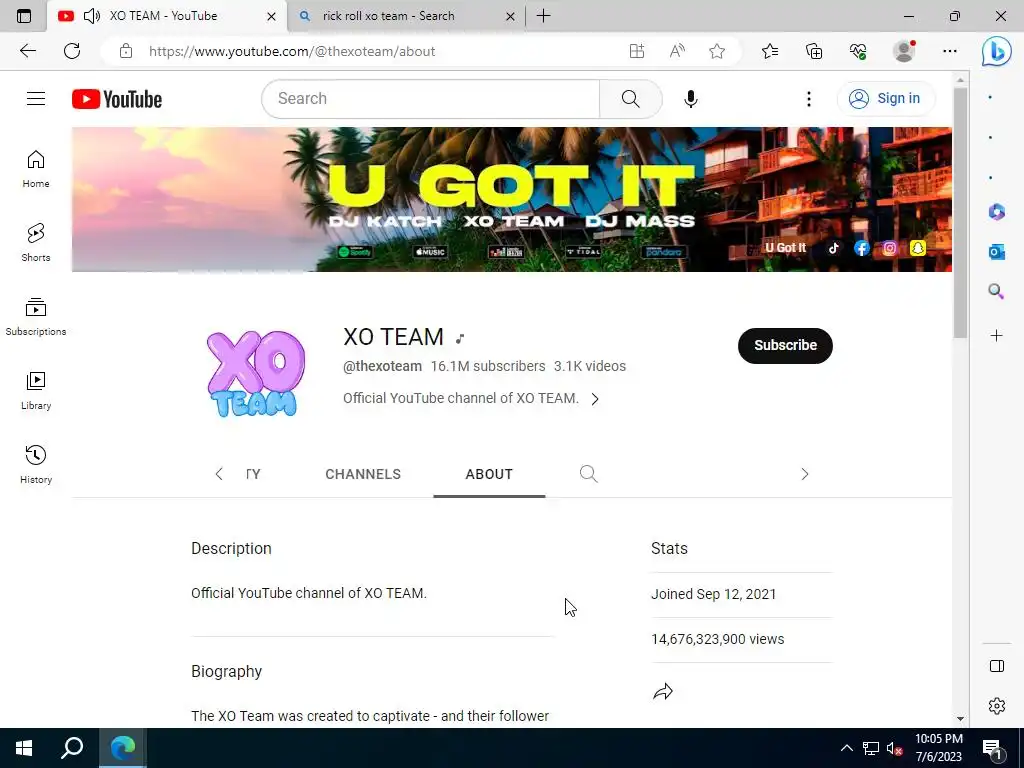The height and width of the screenshot is (768, 1024).
Task: Close the rick roll xo team tab
Action: click(511, 16)
